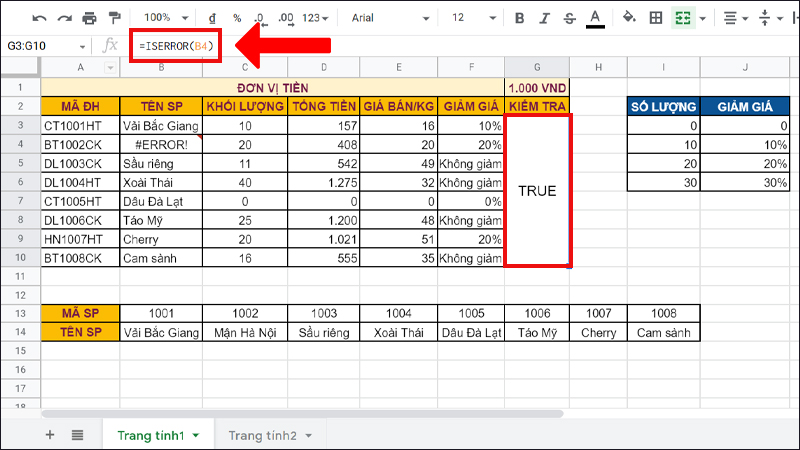The image size is (800, 450).
Task: Add a new sheet with plus icon
Action: click(x=49, y=435)
